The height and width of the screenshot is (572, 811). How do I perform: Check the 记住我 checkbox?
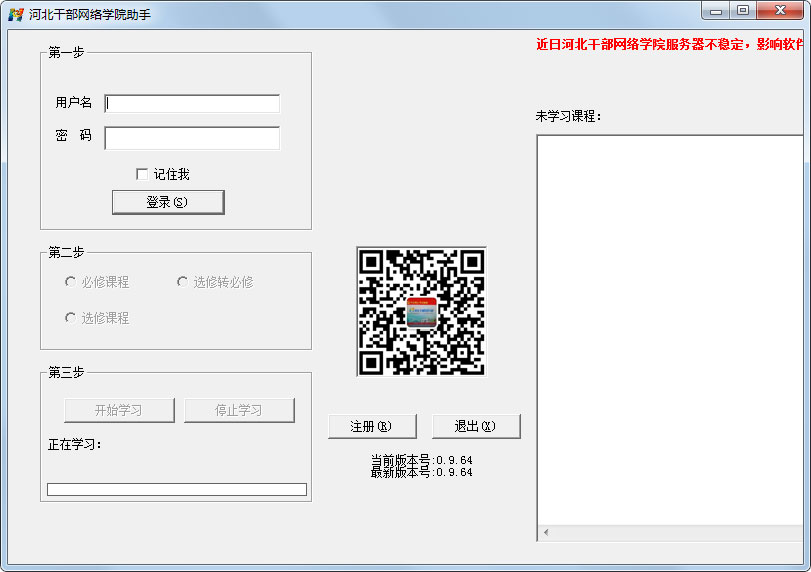pos(142,174)
